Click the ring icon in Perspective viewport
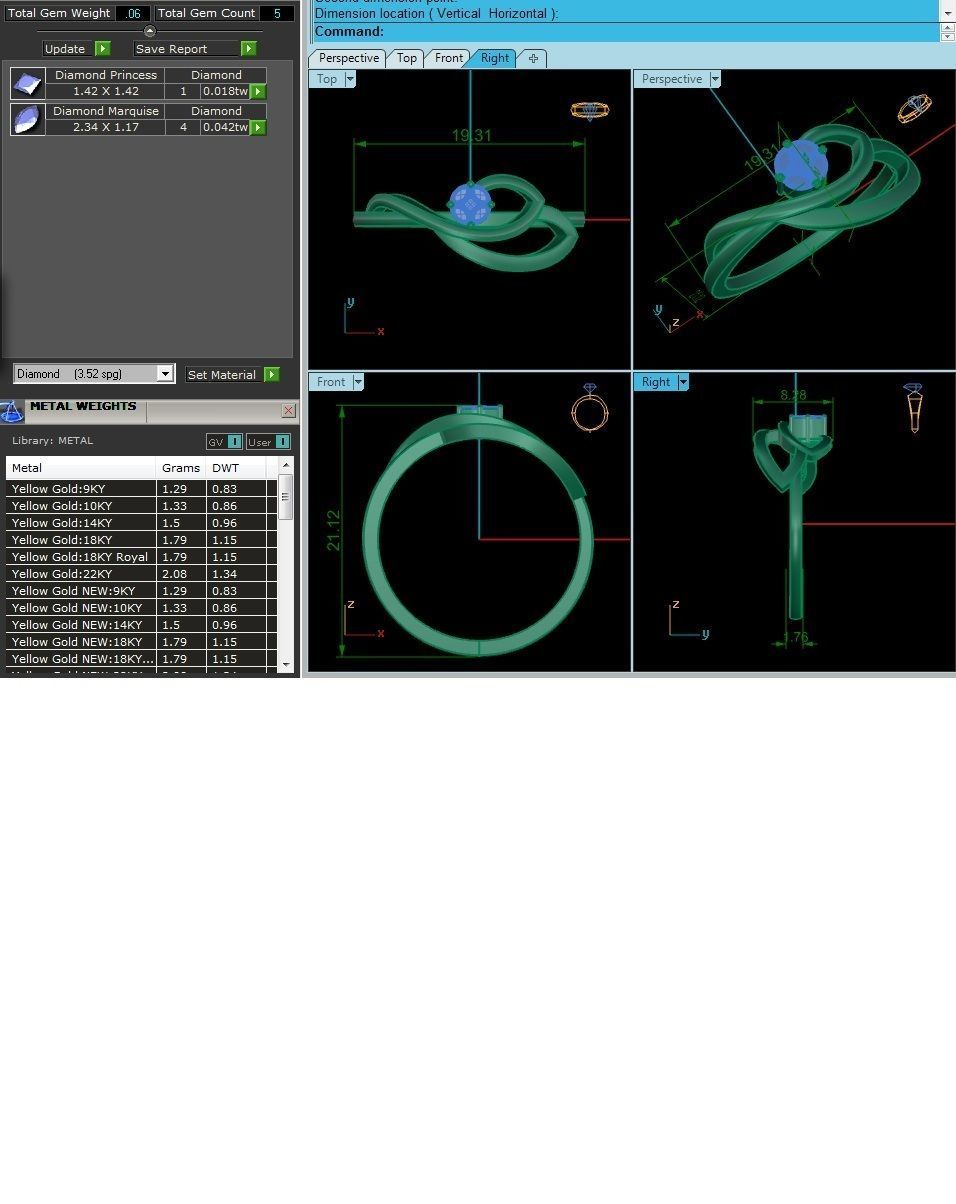 [914, 107]
